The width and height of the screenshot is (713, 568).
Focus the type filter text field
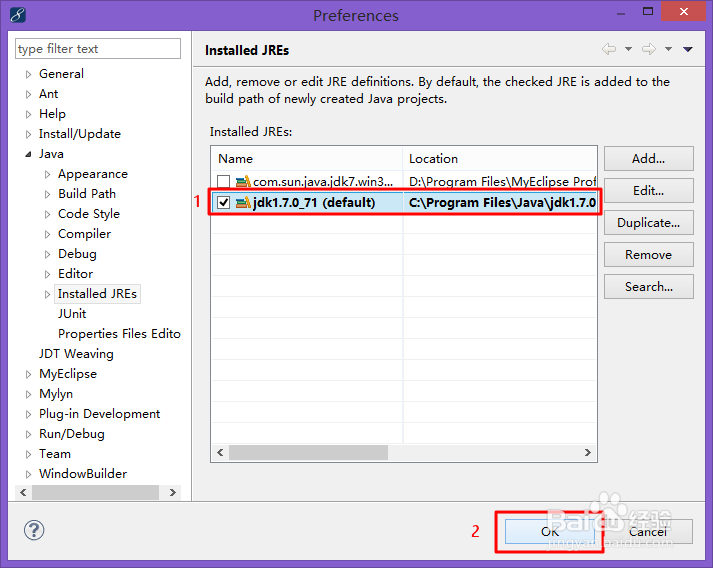pyautogui.click(x=98, y=49)
